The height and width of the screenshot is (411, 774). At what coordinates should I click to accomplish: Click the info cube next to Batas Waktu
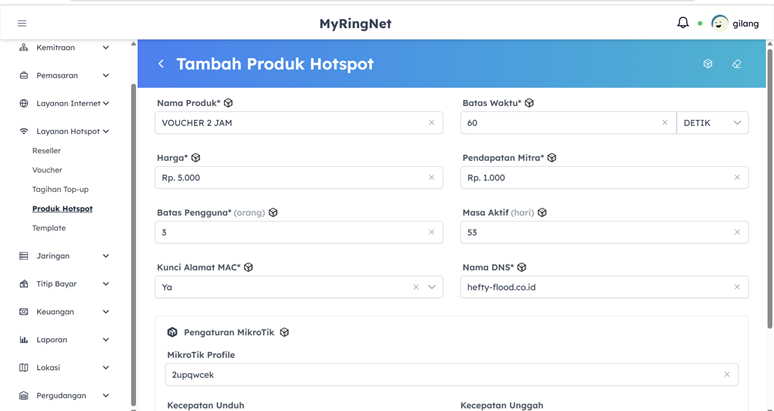pos(530,103)
